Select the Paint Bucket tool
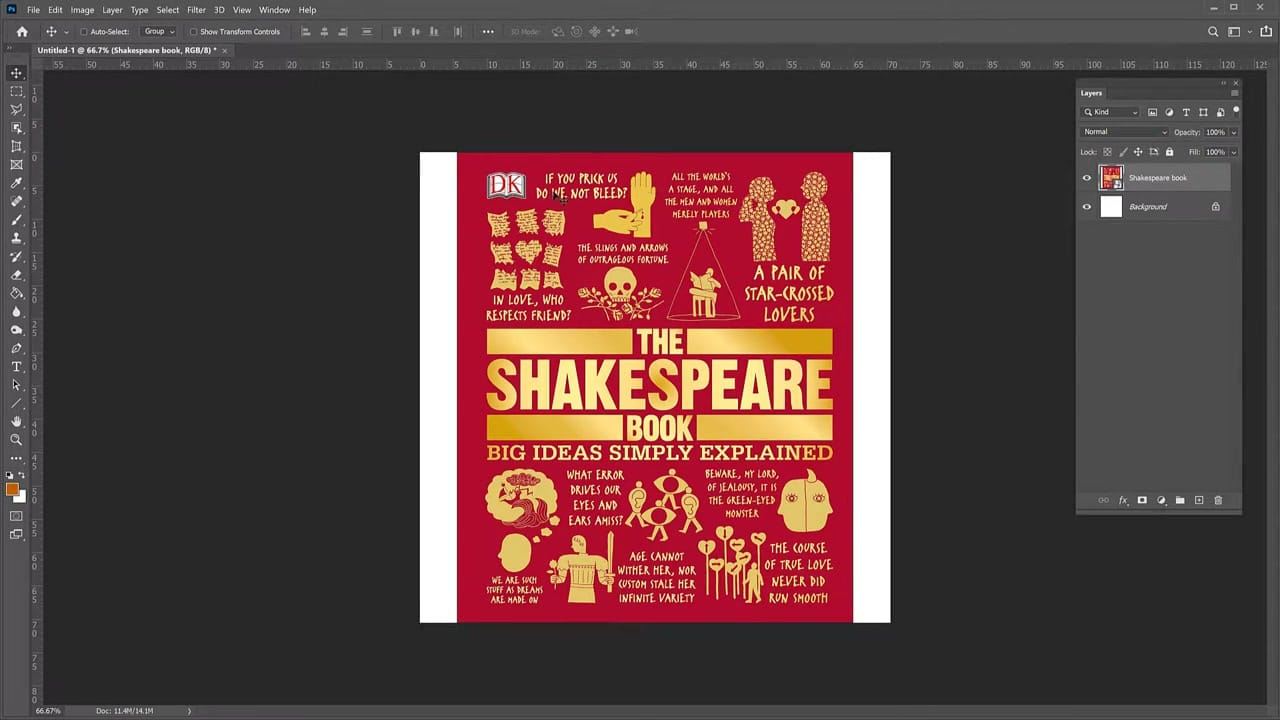This screenshot has height=720, width=1280. (16, 293)
